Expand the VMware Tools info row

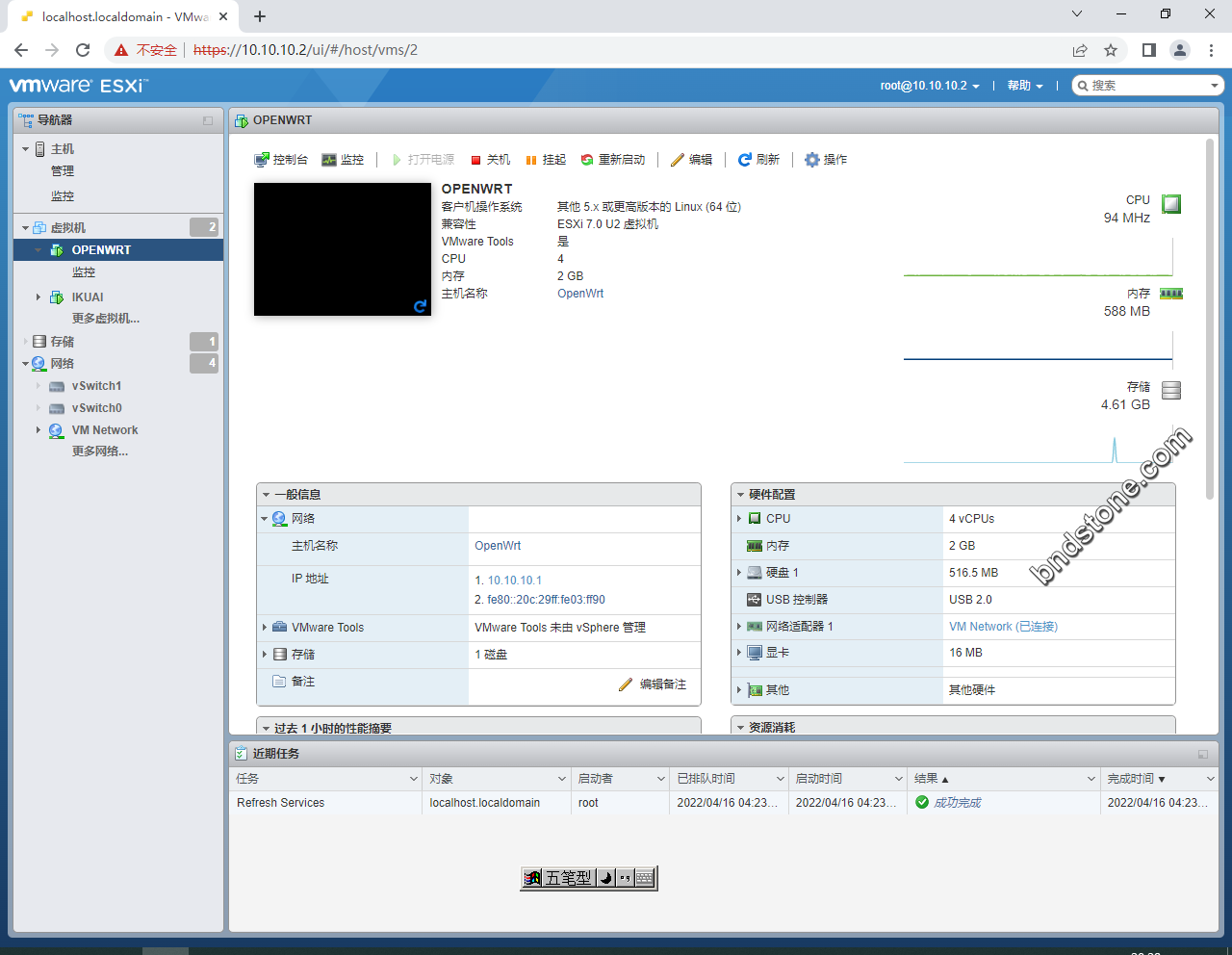pyautogui.click(x=265, y=628)
